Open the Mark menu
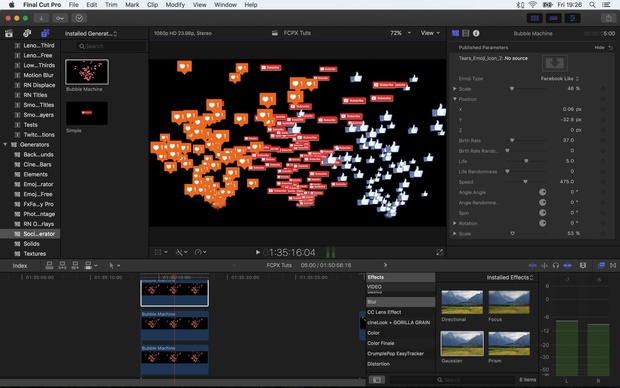Image resolution: width=620 pixels, height=388 pixels. pyautogui.click(x=132, y=5)
